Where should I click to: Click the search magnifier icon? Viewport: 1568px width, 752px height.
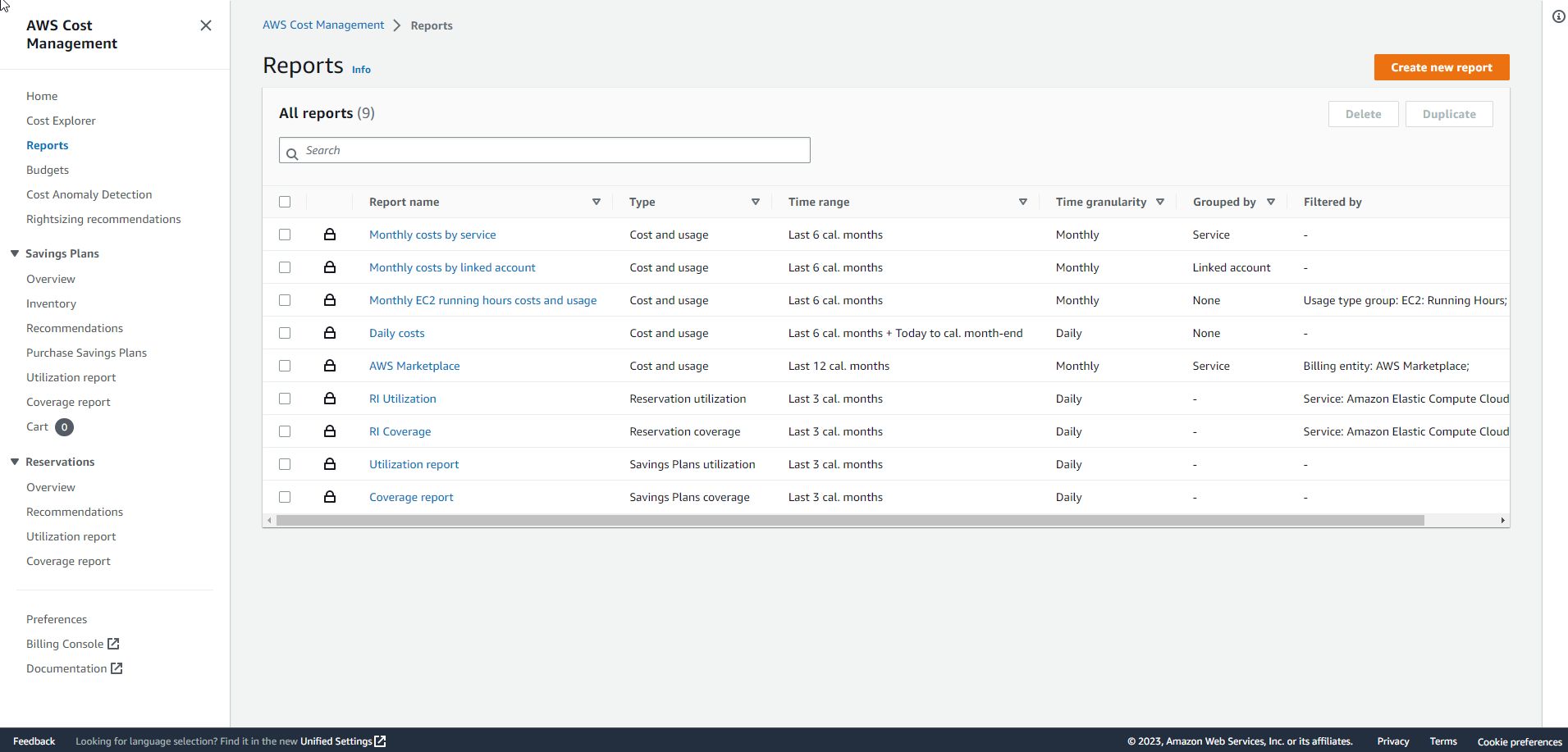click(x=292, y=154)
